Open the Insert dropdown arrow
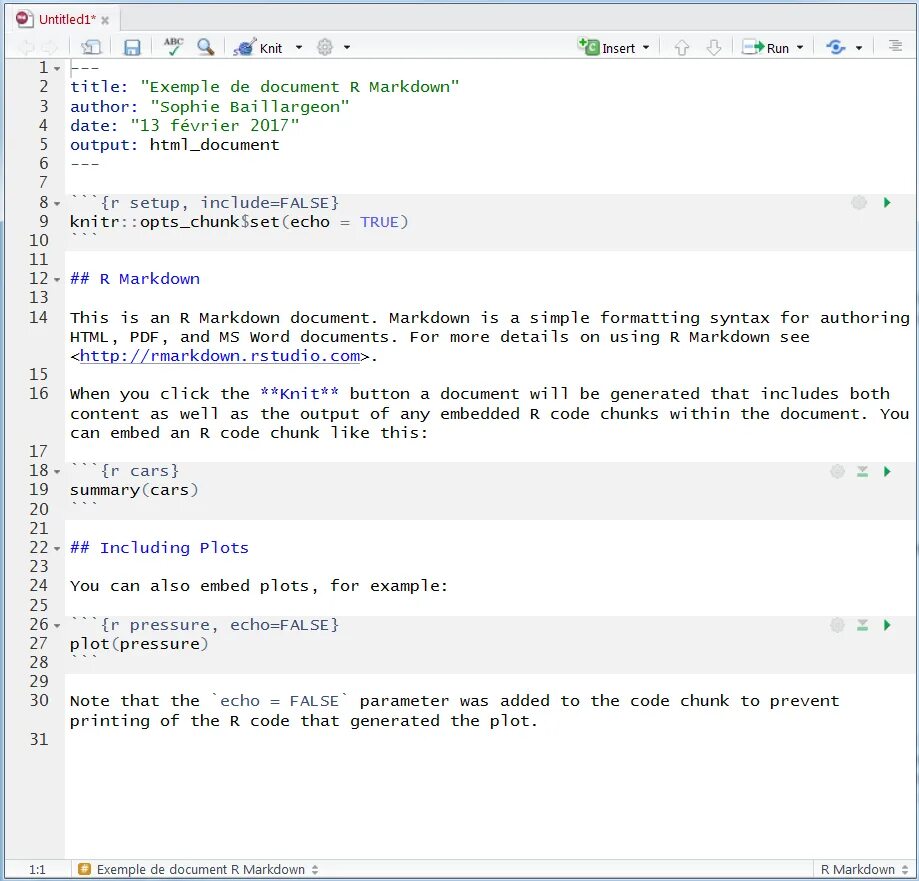This screenshot has width=919, height=881. click(x=646, y=47)
